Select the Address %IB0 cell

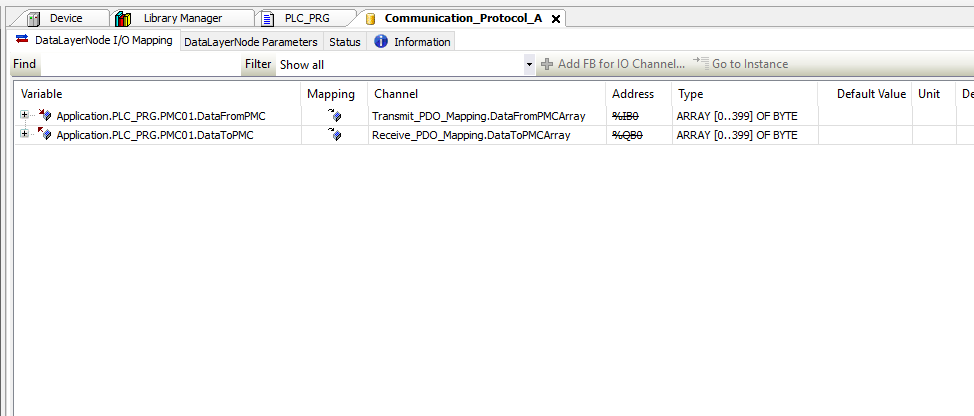626,116
